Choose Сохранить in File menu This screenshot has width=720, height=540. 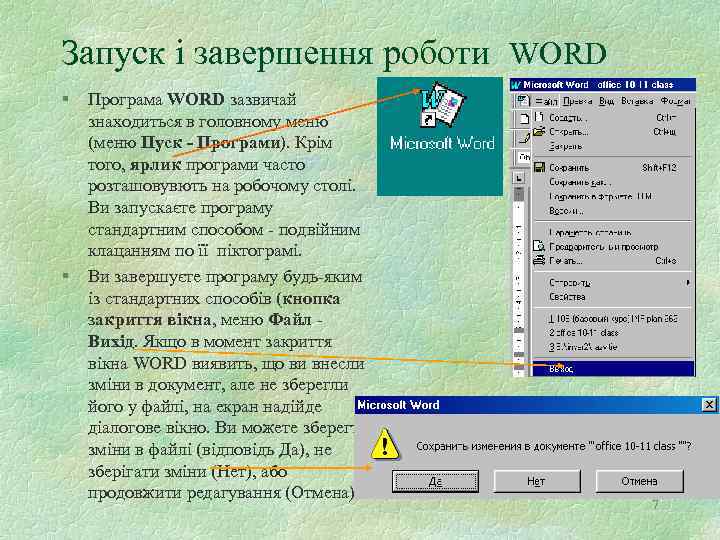612,168
